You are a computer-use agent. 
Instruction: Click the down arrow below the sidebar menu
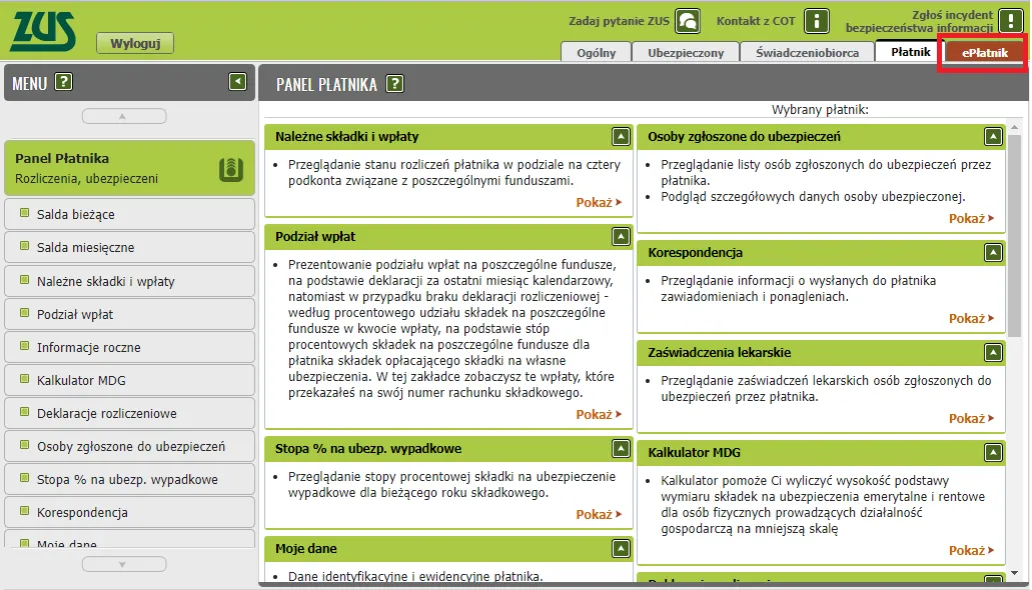coord(123,564)
